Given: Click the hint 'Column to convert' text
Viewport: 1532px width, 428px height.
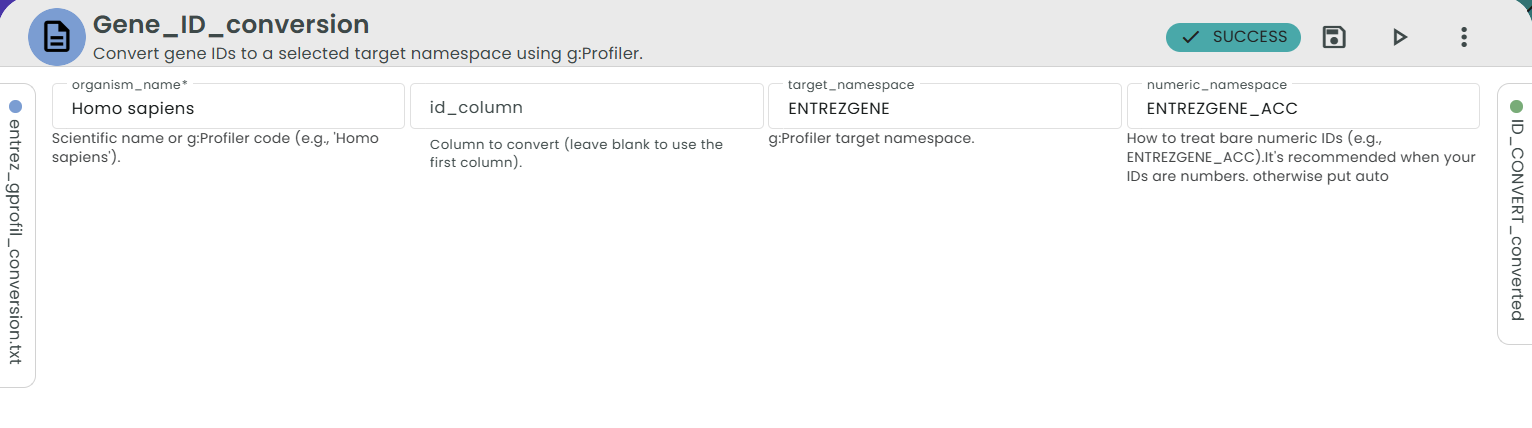Looking at the screenshot, I should (x=576, y=153).
